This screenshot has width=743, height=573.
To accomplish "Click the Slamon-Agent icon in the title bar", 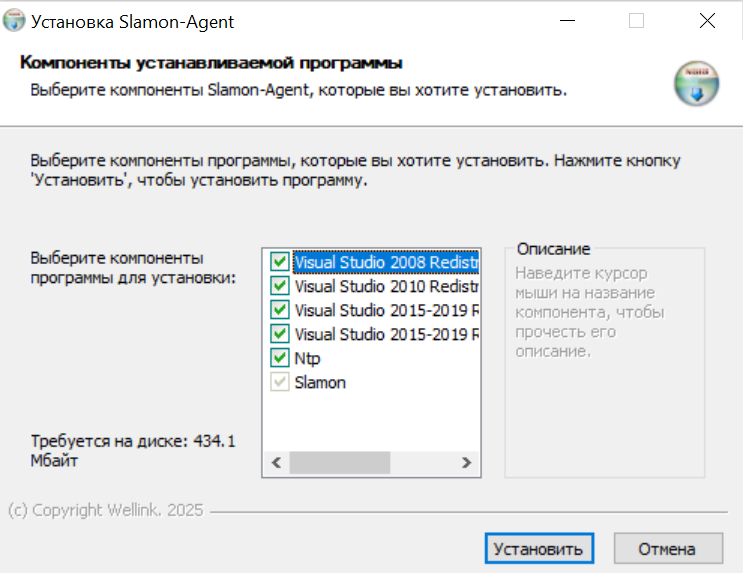I will click(x=15, y=20).
